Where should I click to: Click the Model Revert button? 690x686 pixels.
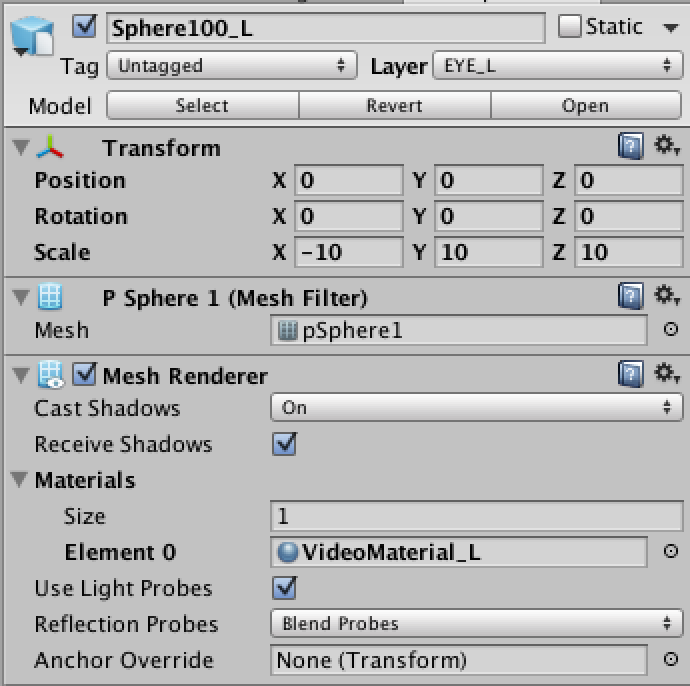[x=395, y=106]
